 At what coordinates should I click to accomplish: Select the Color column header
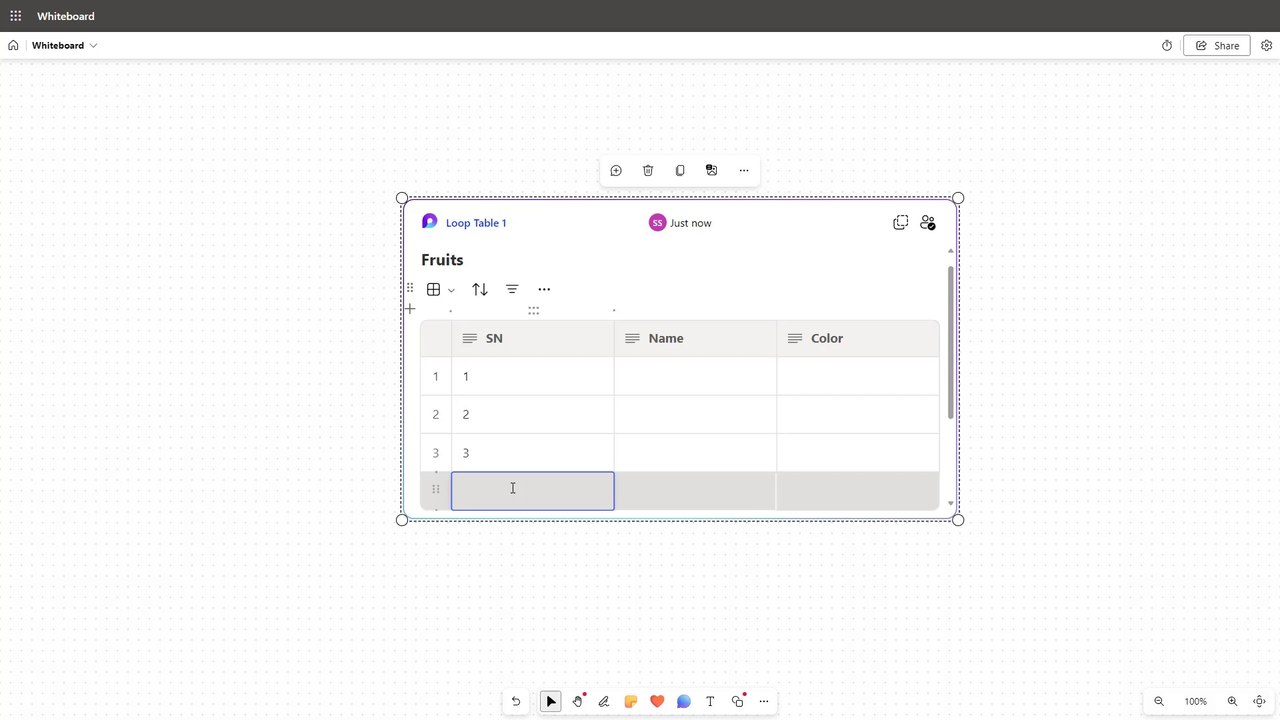tap(858, 338)
